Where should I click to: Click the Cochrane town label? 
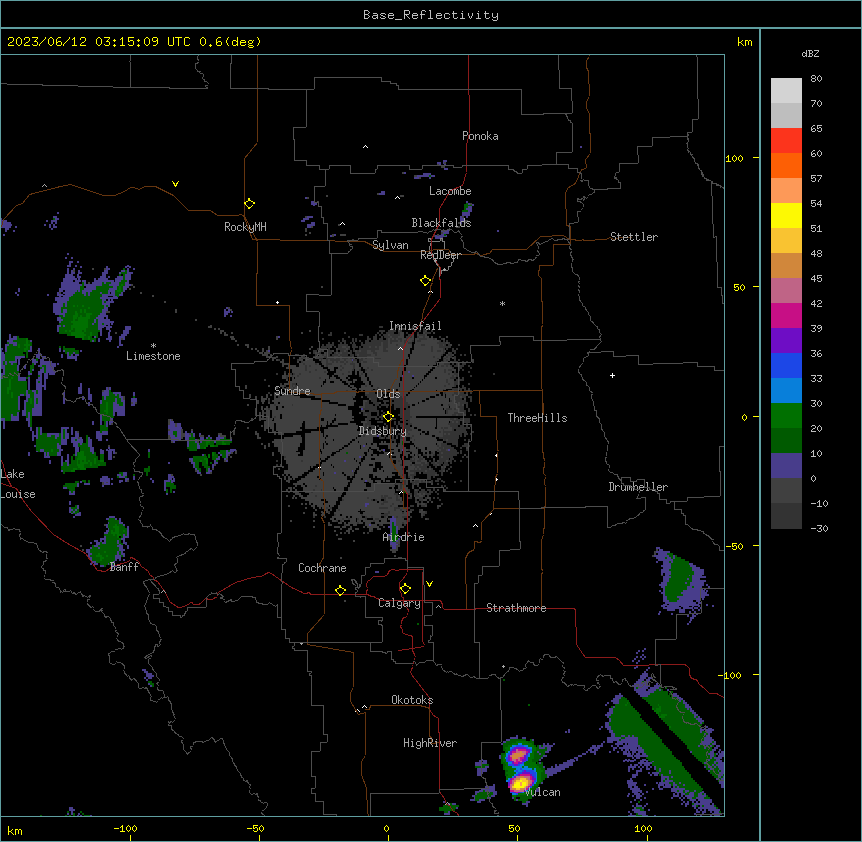click(x=322, y=568)
